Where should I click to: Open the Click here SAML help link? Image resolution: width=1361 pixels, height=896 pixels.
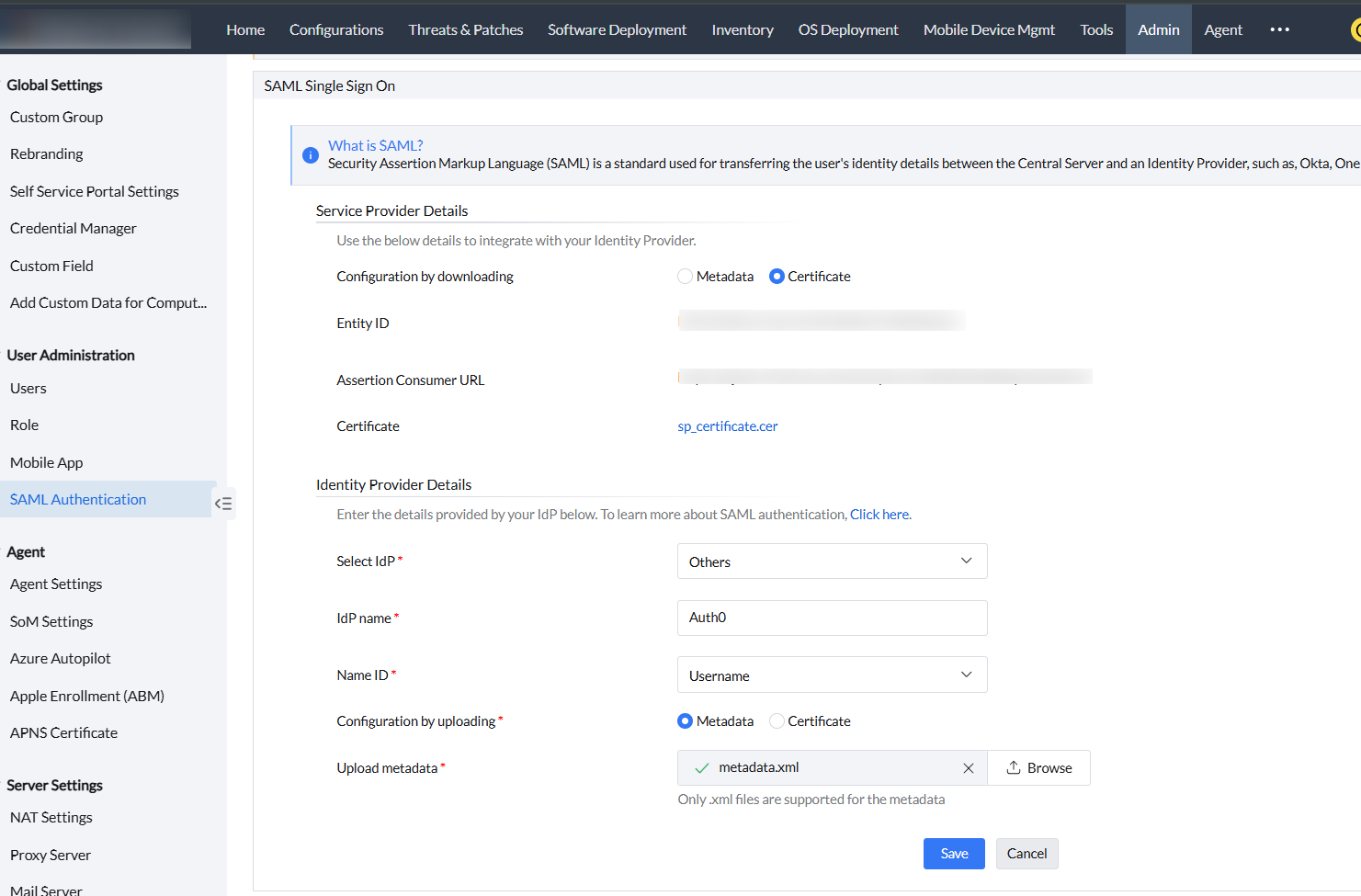pyautogui.click(x=879, y=515)
